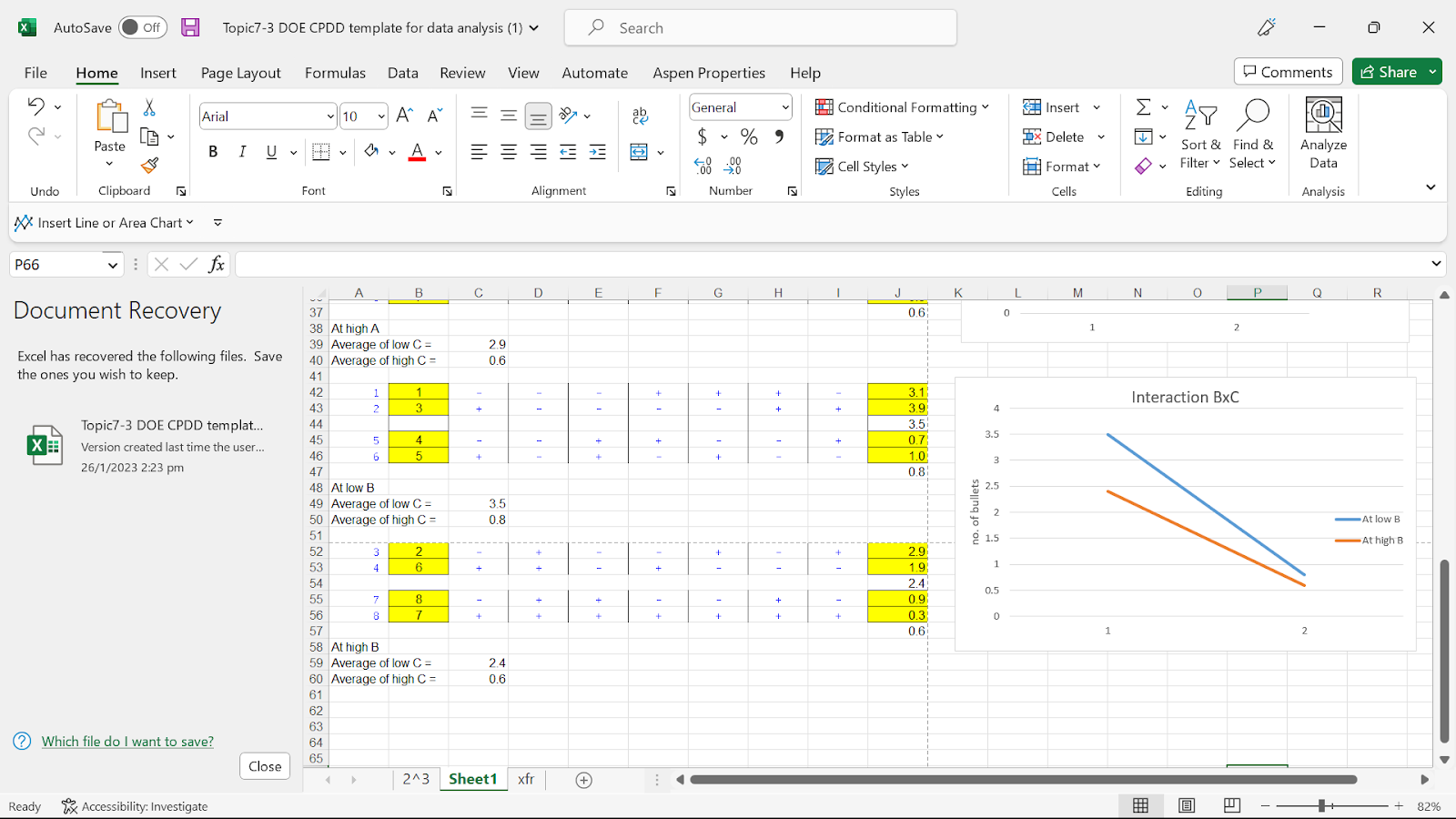Apply Accounting dollar format

coord(702,136)
